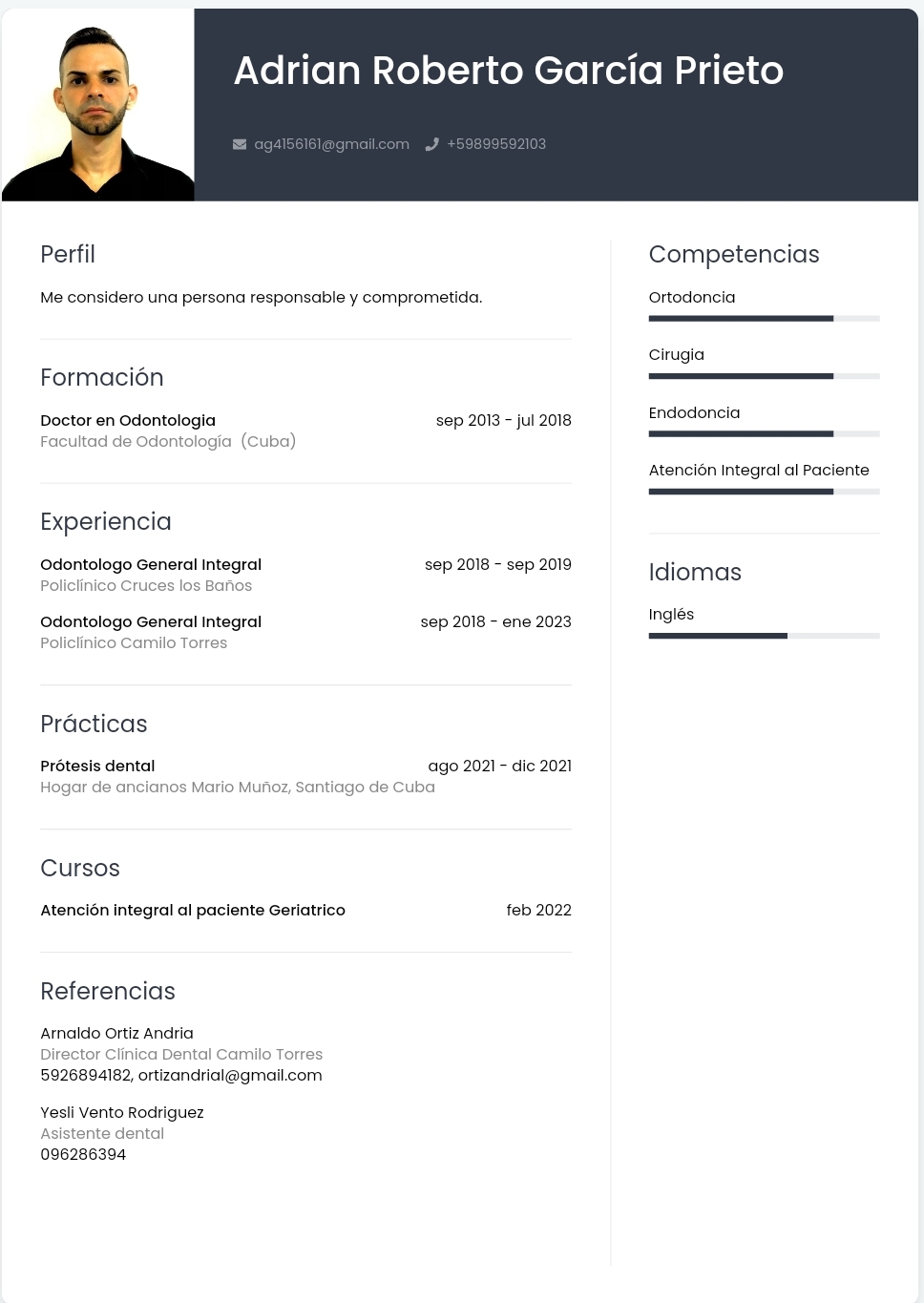Image resolution: width=924 pixels, height=1303 pixels.
Task: Open the ag4156161@gmail.com email address
Action: pyautogui.click(x=331, y=144)
